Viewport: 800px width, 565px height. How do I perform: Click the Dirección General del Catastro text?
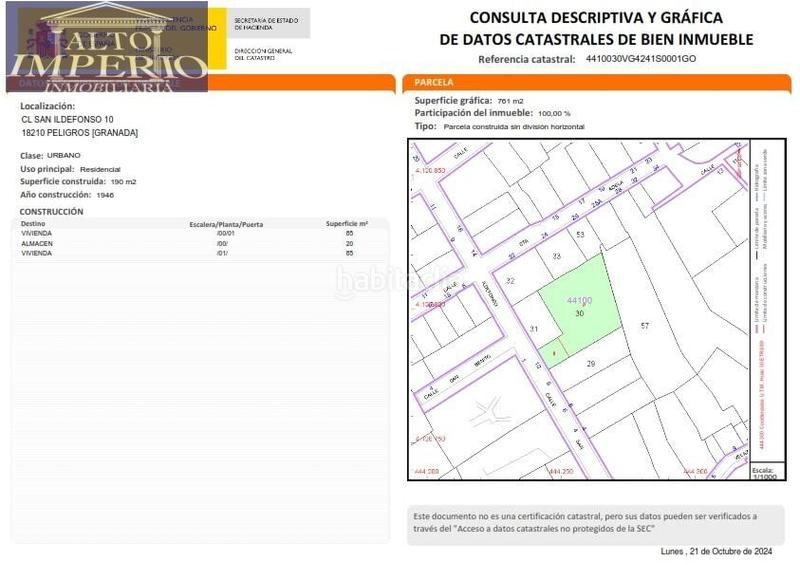pos(264,54)
